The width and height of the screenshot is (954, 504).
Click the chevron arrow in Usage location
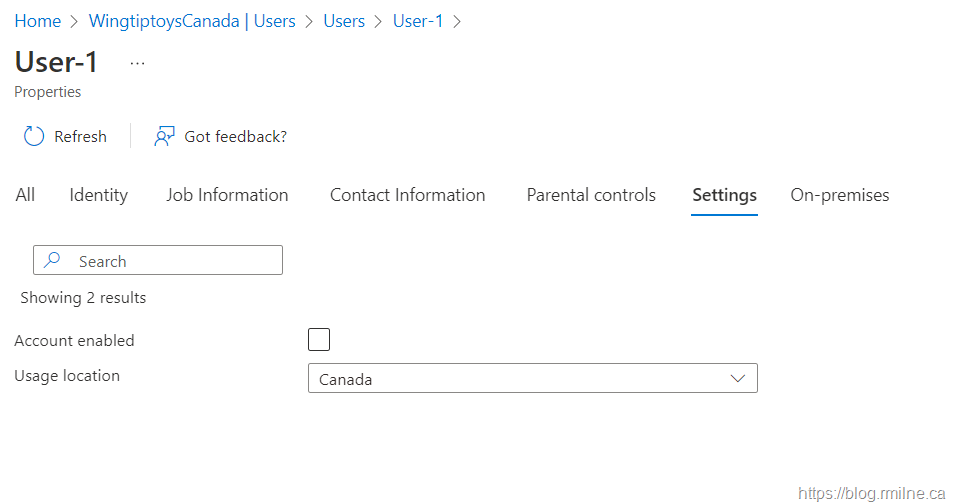point(738,379)
